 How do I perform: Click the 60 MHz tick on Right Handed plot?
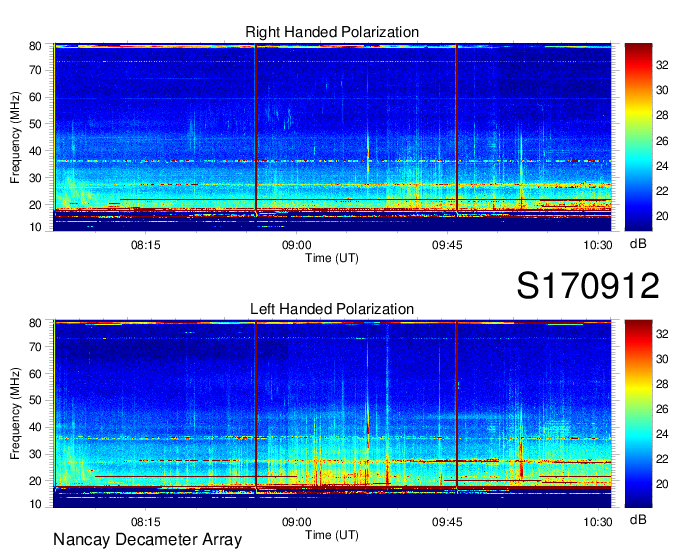click(35, 97)
